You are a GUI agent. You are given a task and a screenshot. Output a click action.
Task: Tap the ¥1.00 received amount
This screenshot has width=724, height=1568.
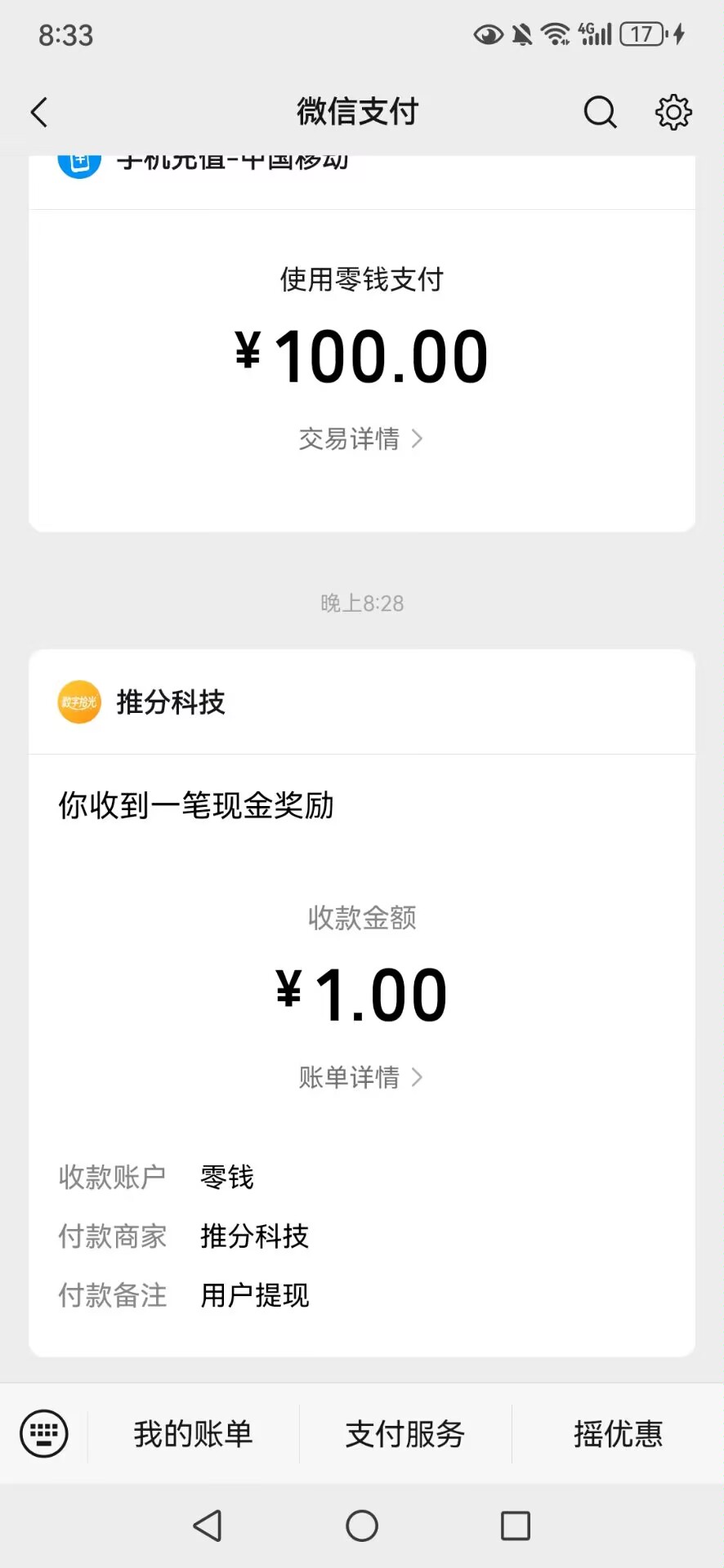tap(362, 996)
